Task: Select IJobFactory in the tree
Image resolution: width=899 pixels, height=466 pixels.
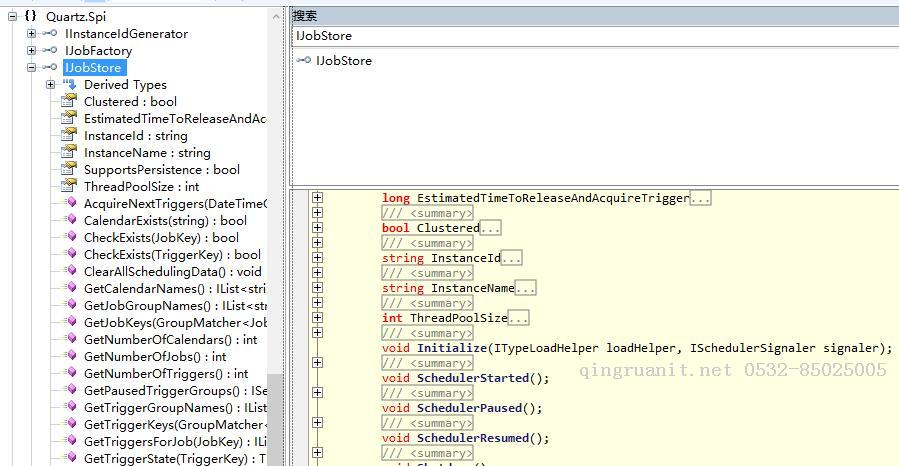Action: coord(98,51)
